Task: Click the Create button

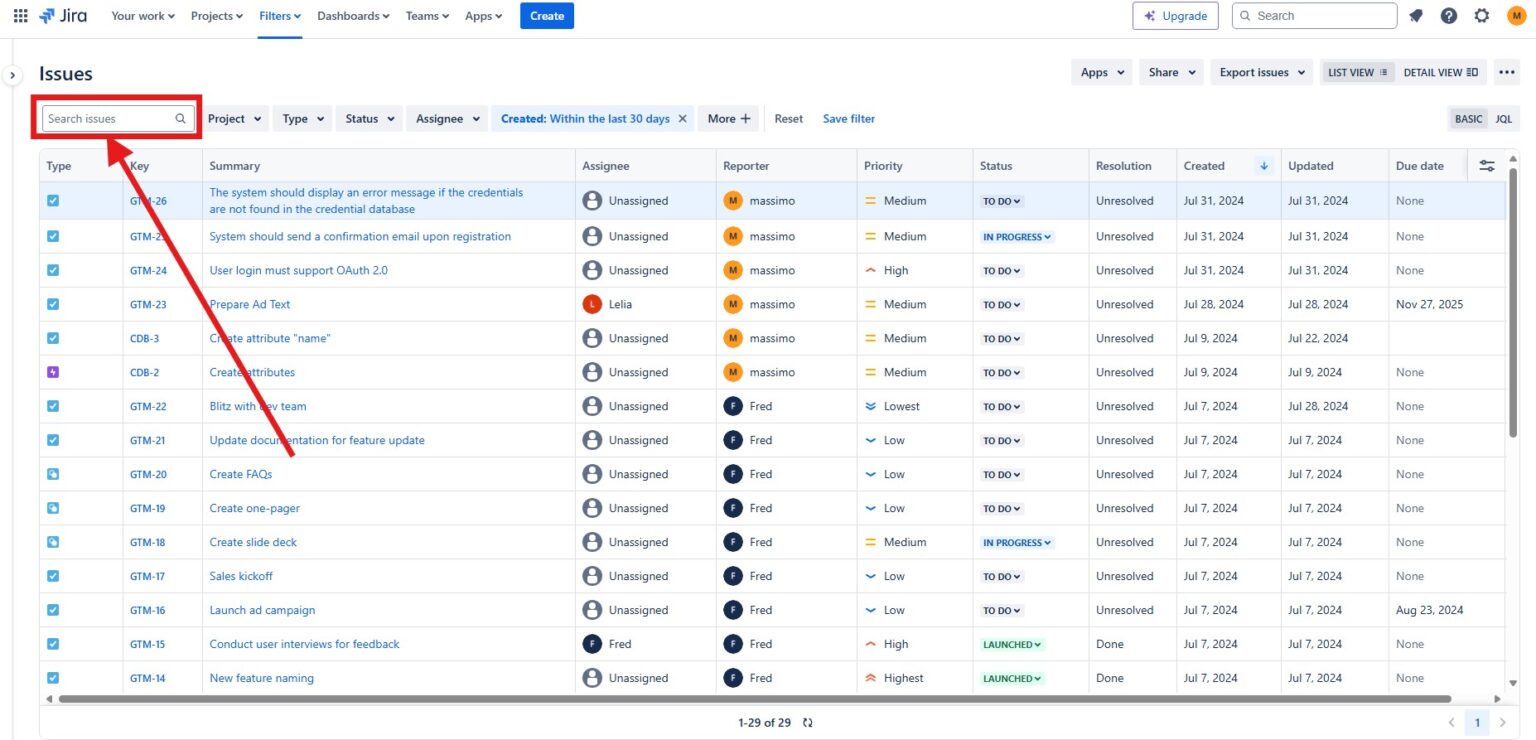Action: click(x=547, y=15)
